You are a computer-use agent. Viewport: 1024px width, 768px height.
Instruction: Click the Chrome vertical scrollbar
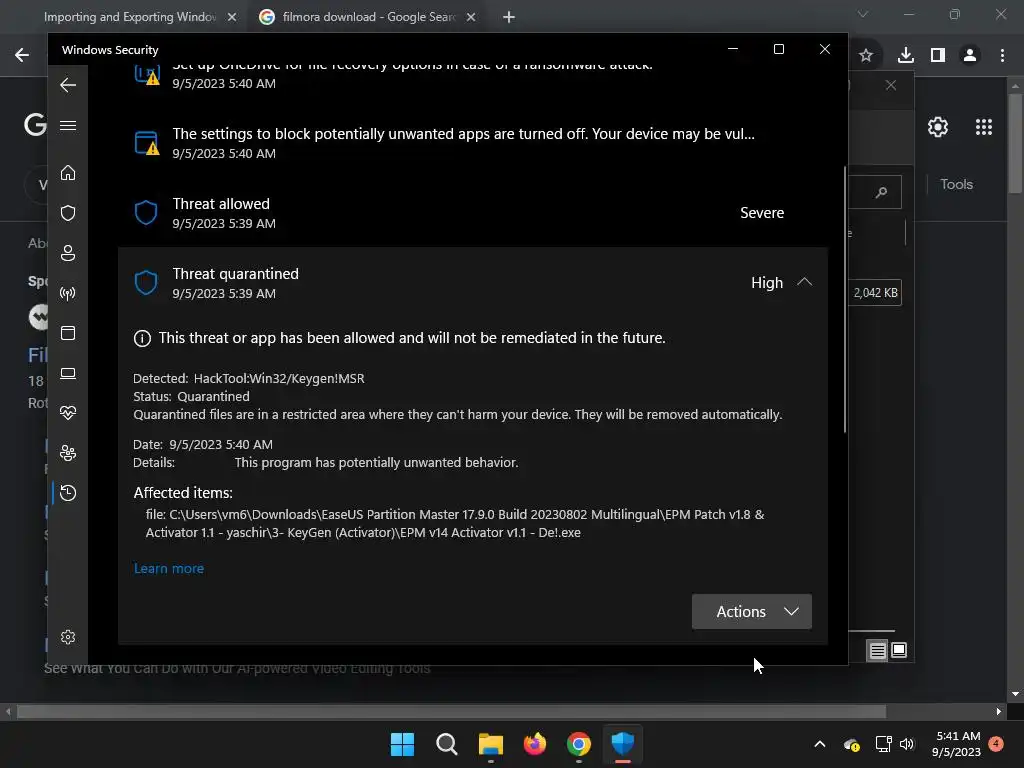point(1015,144)
